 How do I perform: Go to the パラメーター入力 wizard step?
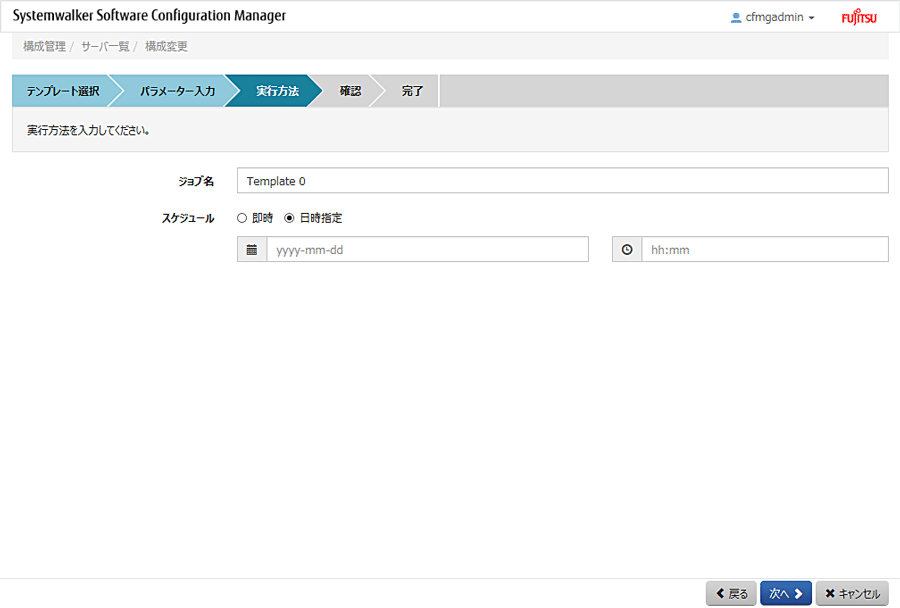click(177, 91)
